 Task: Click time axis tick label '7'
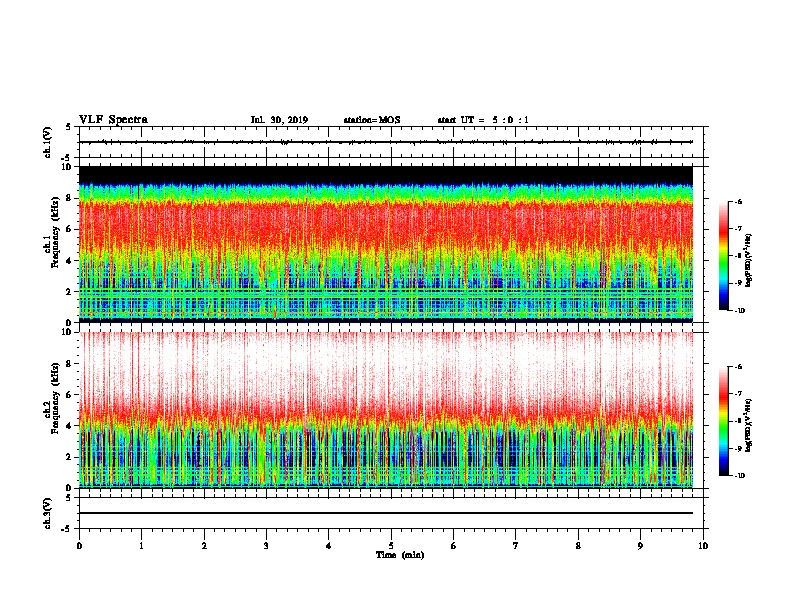click(x=516, y=545)
